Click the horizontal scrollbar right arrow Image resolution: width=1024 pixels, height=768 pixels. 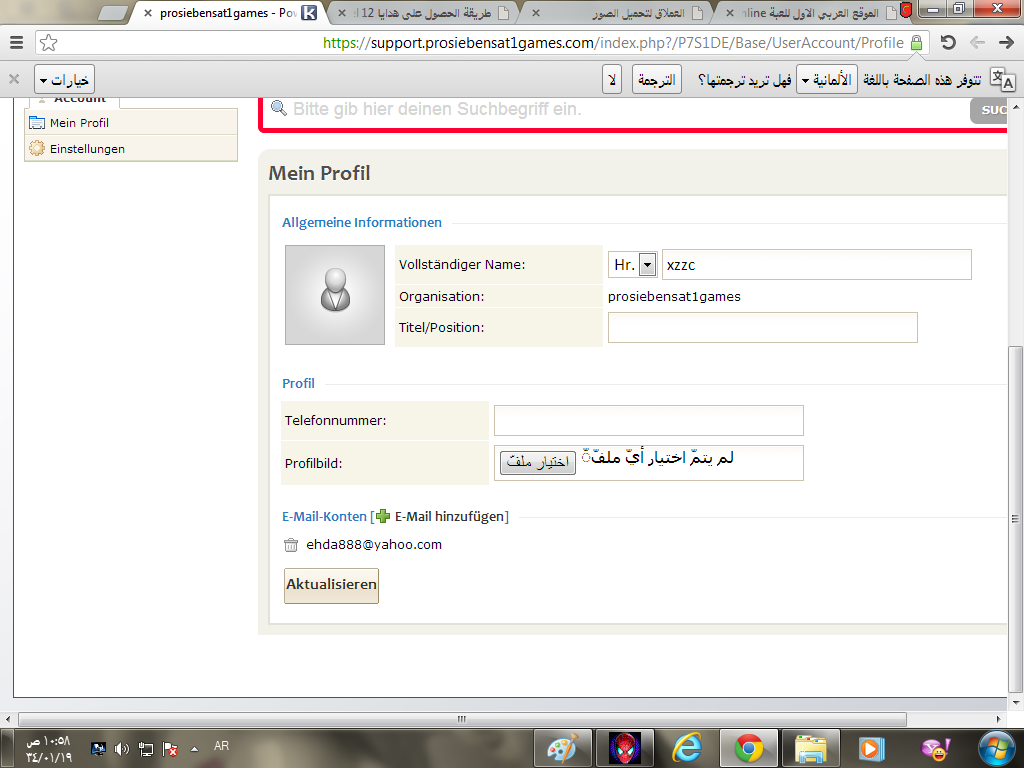[x=999, y=719]
